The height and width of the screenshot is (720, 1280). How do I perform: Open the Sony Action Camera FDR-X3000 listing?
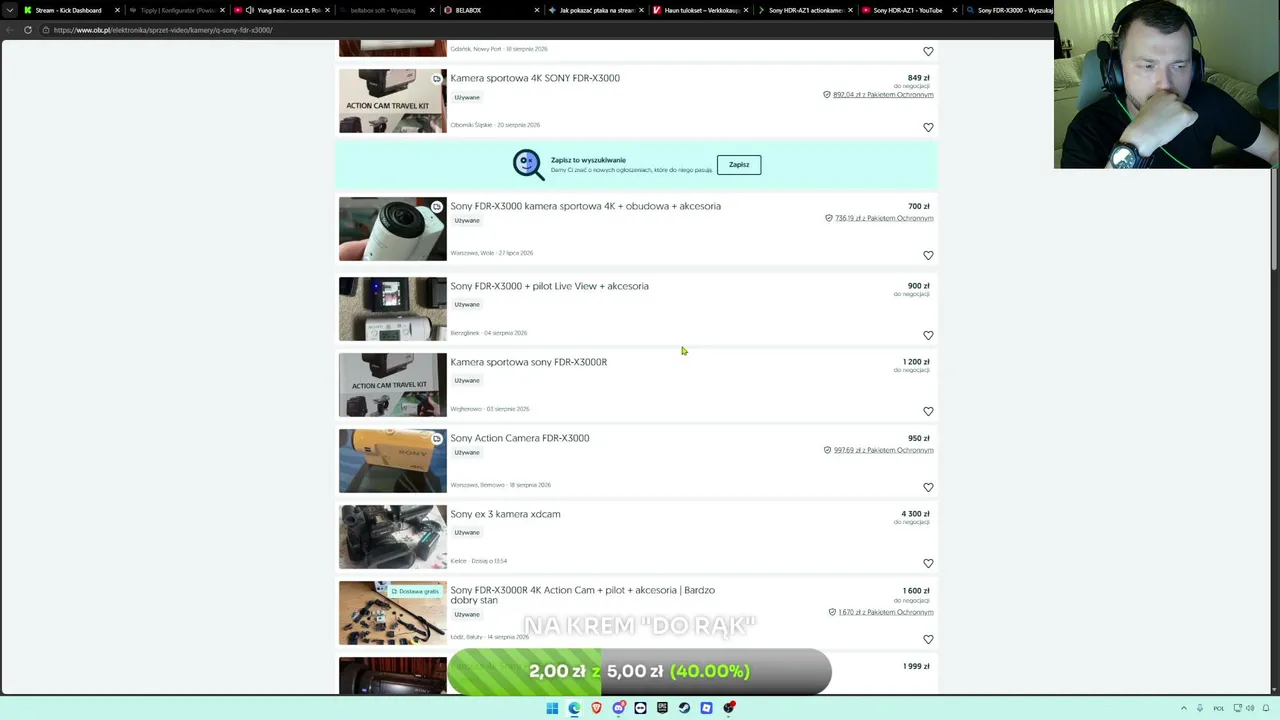click(519, 438)
